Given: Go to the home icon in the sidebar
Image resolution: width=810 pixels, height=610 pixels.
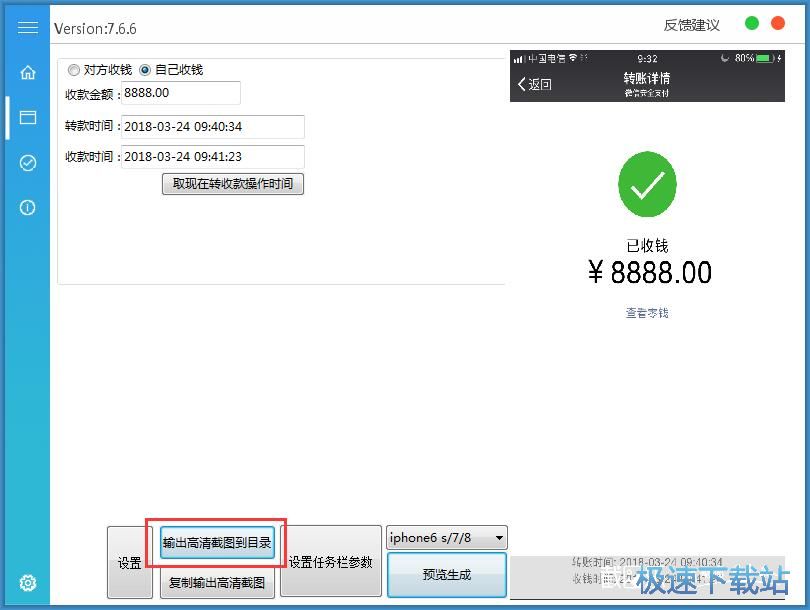Looking at the screenshot, I should (x=27, y=72).
